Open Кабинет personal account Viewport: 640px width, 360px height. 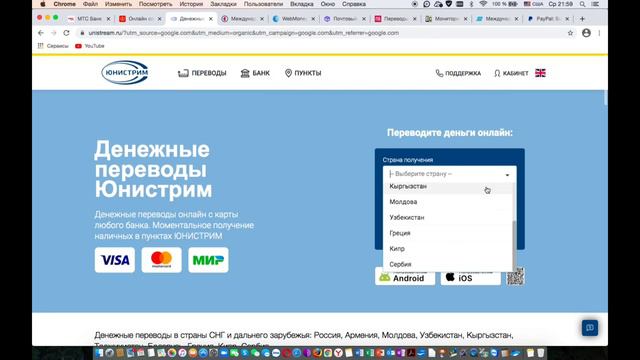click(x=511, y=73)
